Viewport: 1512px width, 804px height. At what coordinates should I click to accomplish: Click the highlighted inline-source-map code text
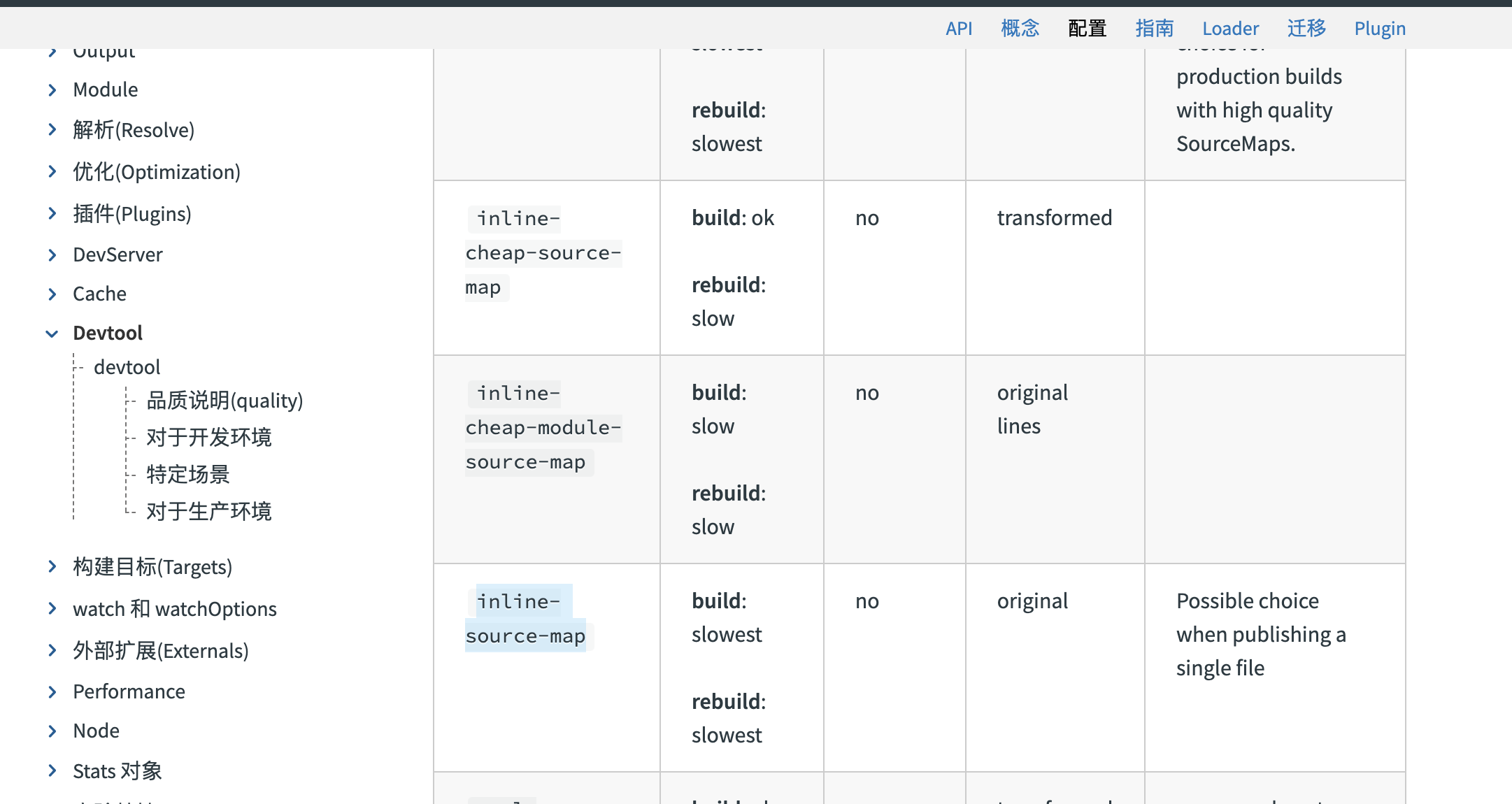tap(525, 619)
